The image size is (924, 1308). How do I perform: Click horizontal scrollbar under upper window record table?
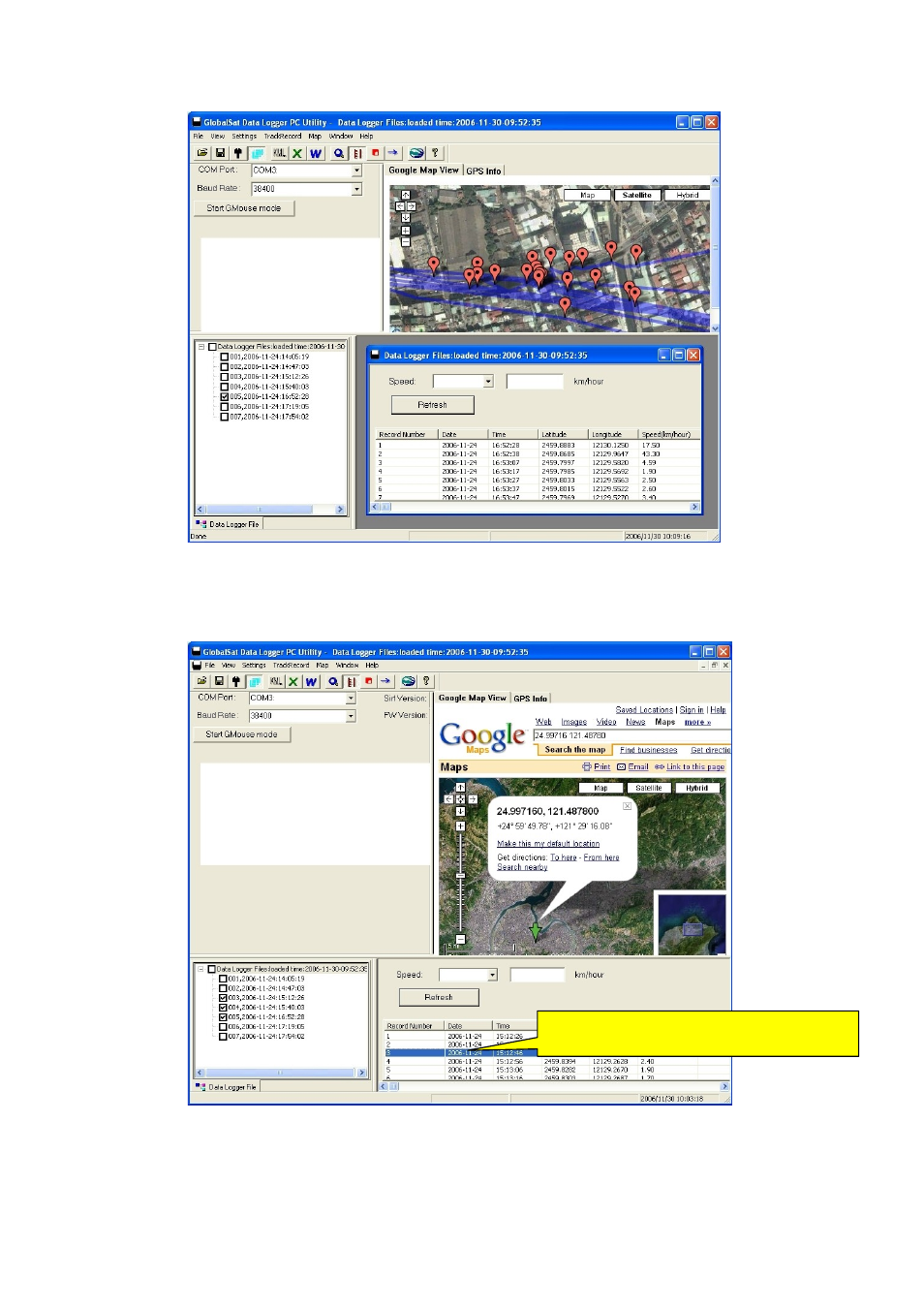[538, 507]
